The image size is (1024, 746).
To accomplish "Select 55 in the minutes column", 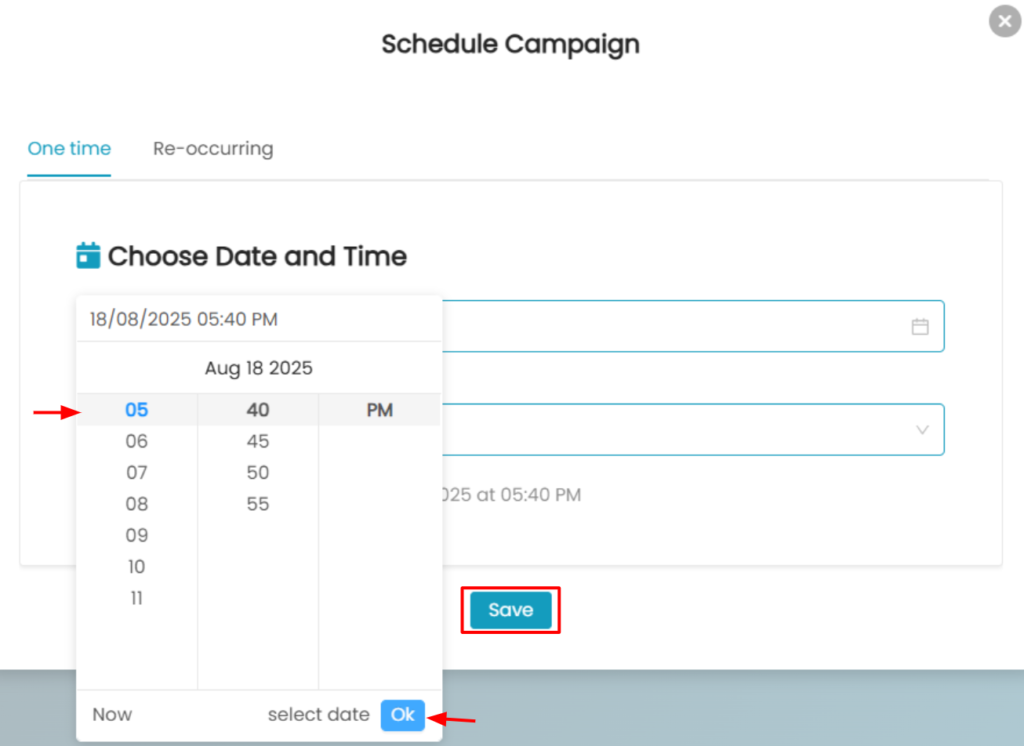I will 258,504.
